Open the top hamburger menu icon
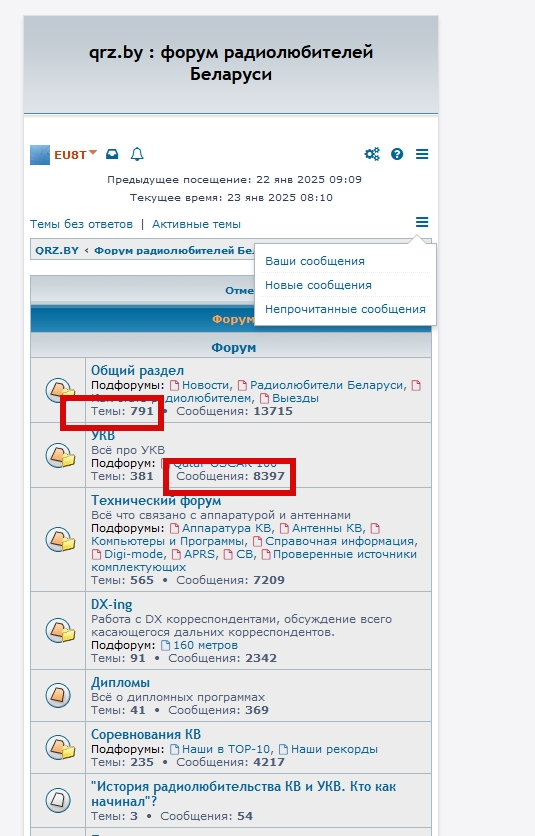The height and width of the screenshot is (836, 535). [x=422, y=154]
